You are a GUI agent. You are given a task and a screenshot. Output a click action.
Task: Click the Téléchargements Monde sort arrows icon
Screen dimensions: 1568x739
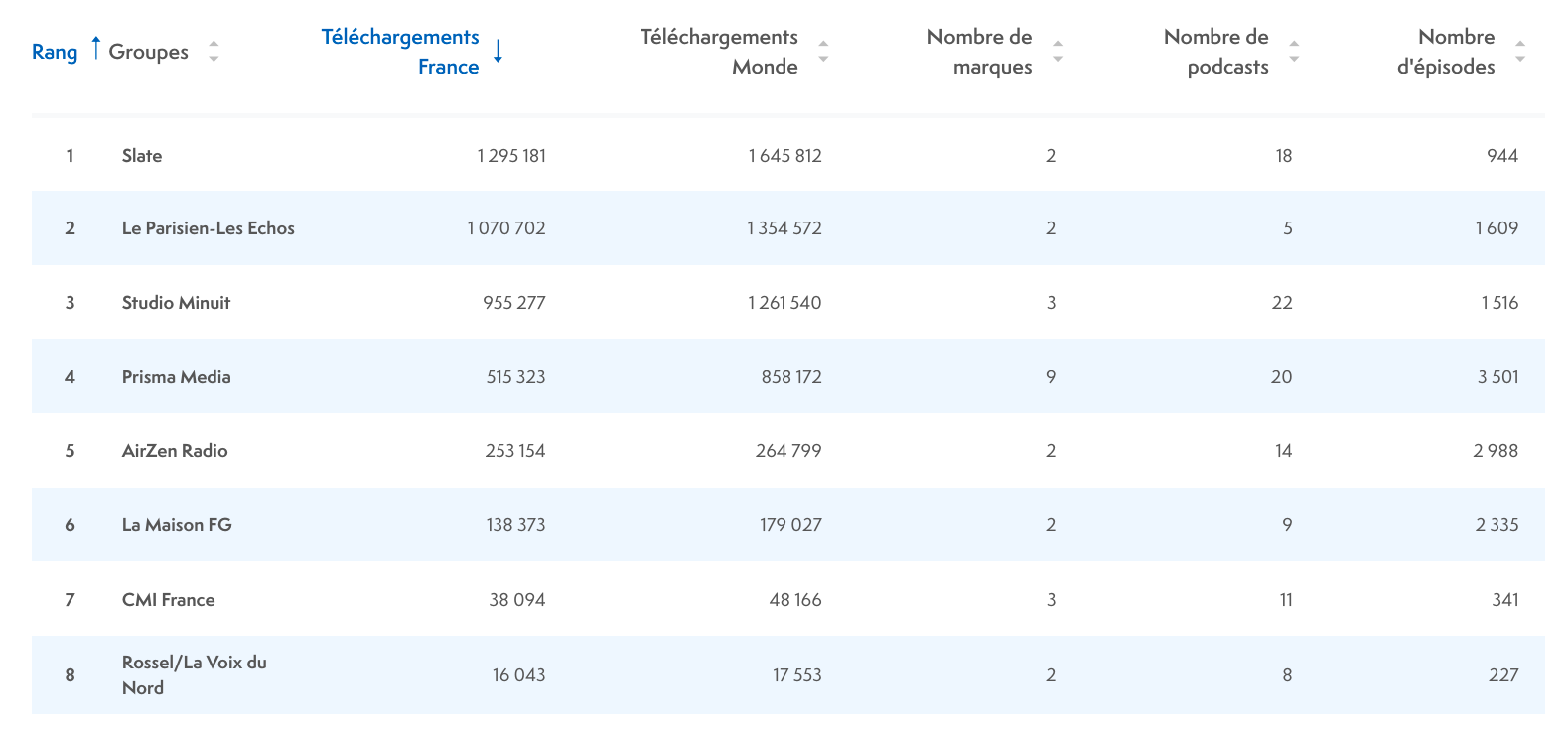(x=822, y=52)
